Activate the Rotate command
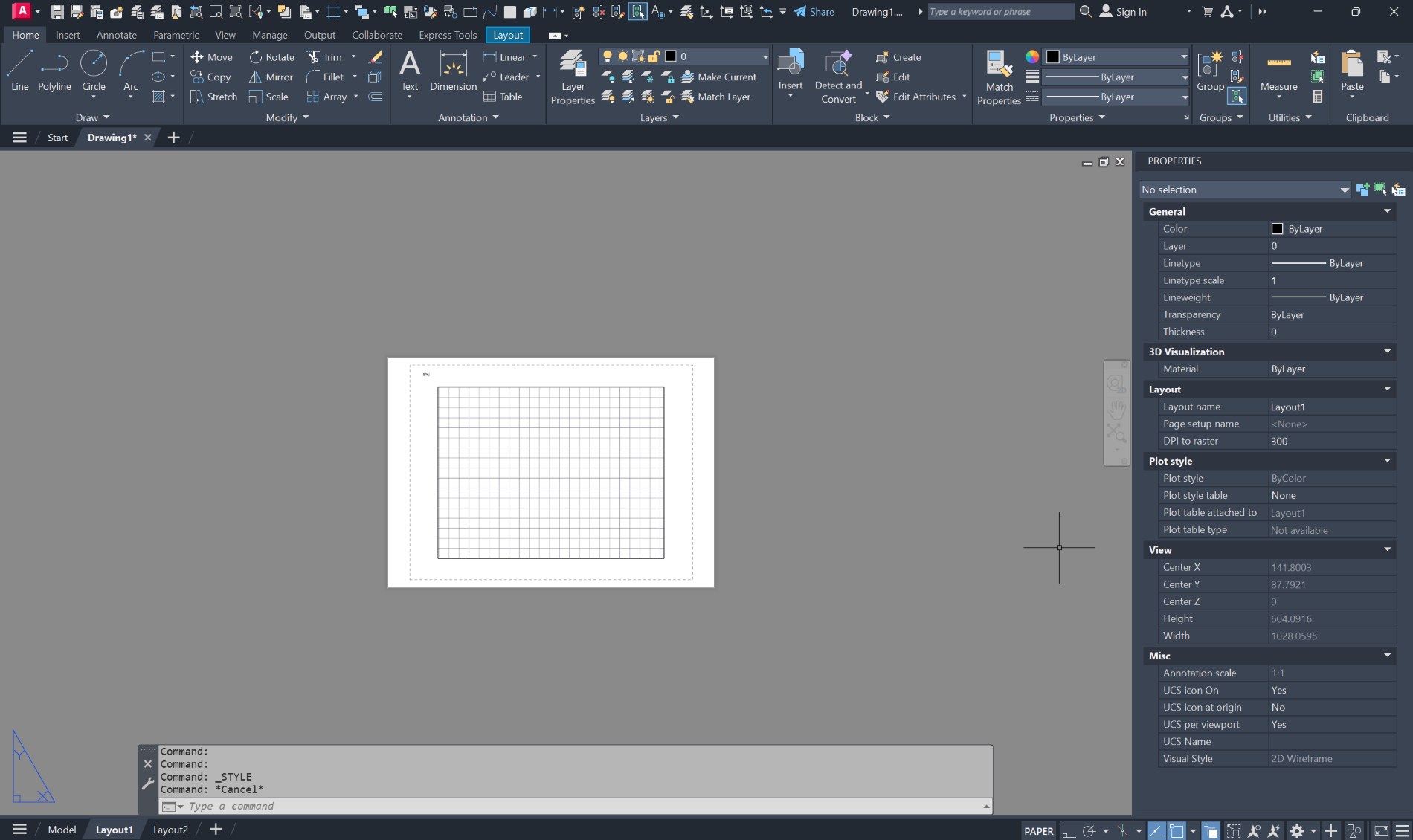The image size is (1413, 840). [x=271, y=57]
